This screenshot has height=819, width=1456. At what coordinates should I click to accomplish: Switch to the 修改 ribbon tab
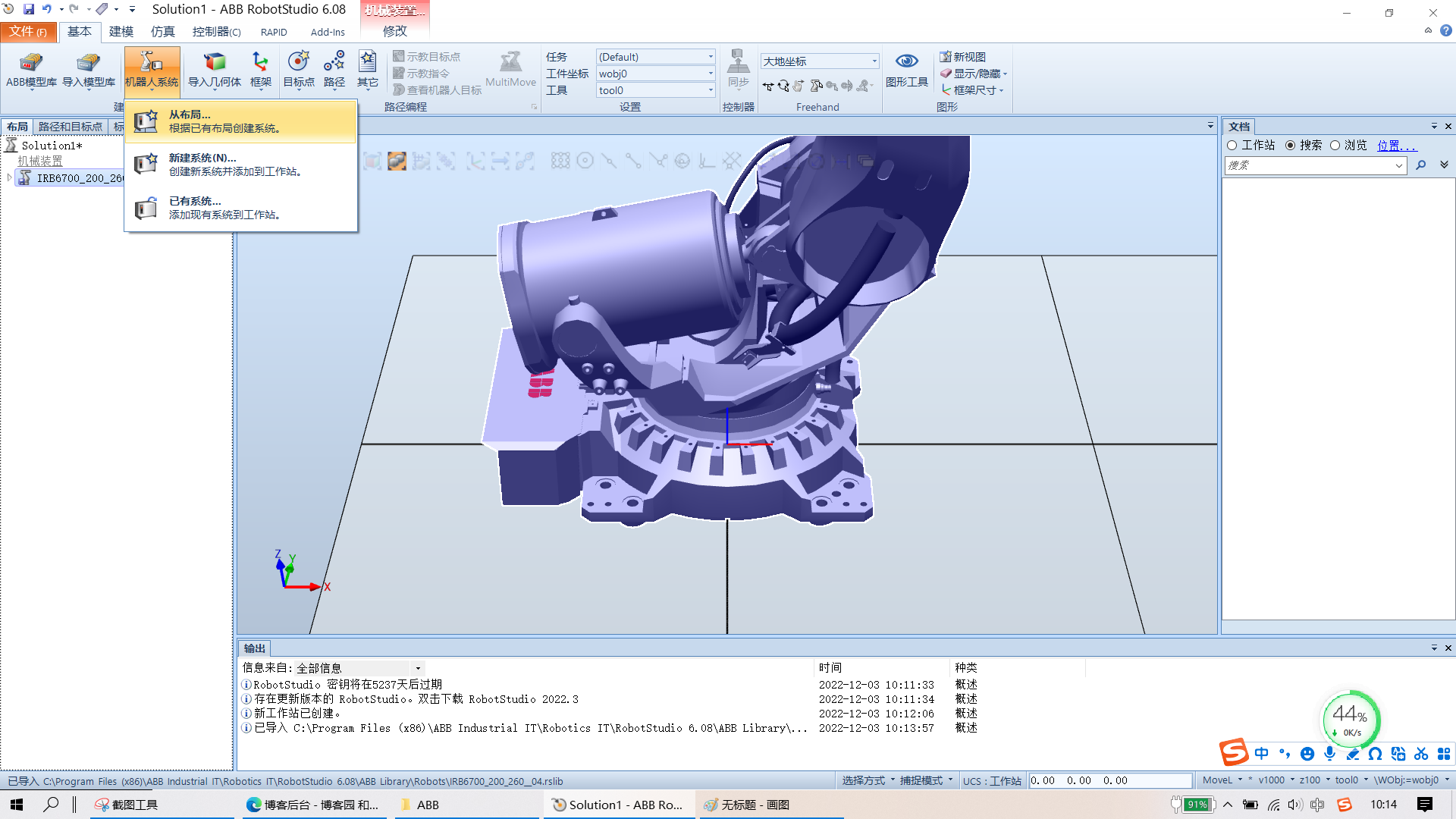(394, 32)
